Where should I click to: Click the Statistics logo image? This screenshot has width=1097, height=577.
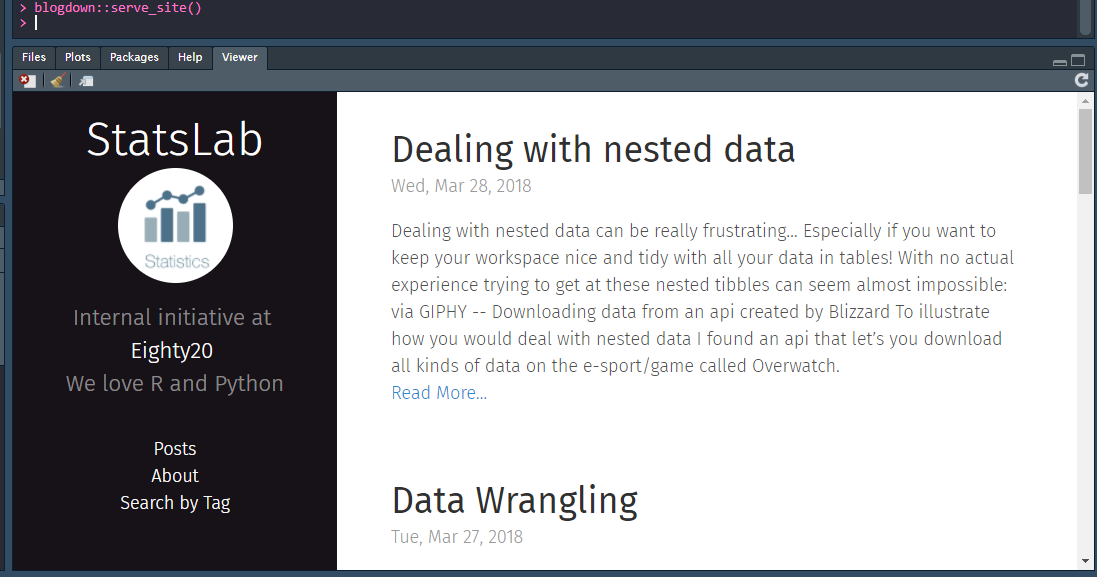point(176,225)
